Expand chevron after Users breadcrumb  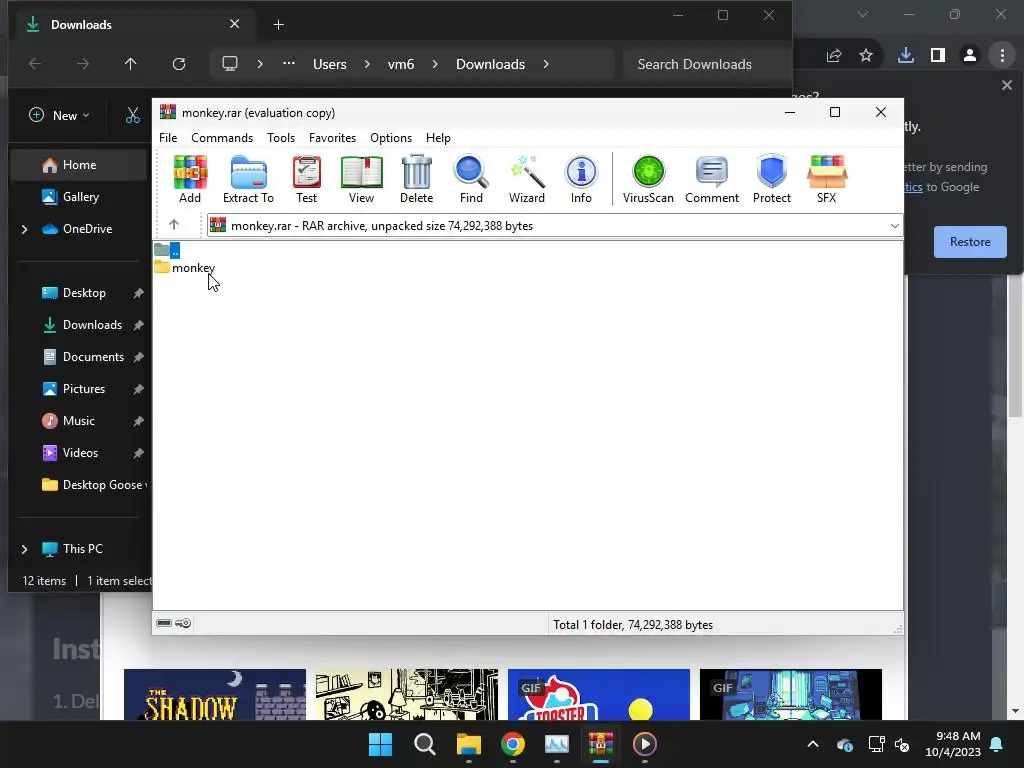[x=367, y=64]
